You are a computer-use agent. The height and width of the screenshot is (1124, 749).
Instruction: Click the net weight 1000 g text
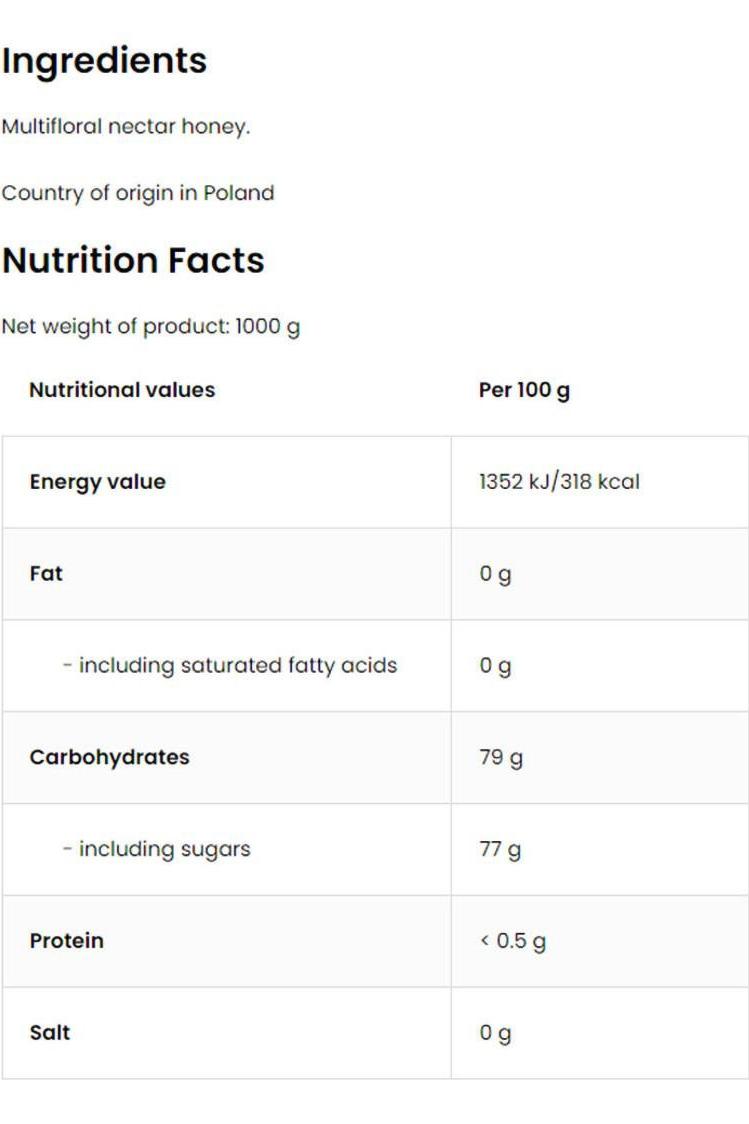coord(151,326)
